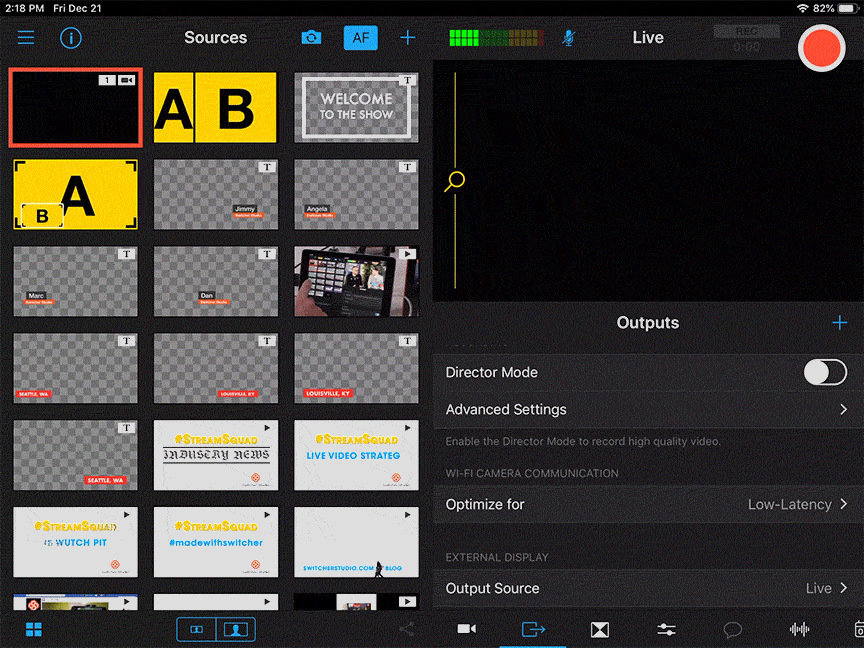This screenshot has width=864, height=648.
Task: Add a new source with plus icon
Action: click(408, 38)
